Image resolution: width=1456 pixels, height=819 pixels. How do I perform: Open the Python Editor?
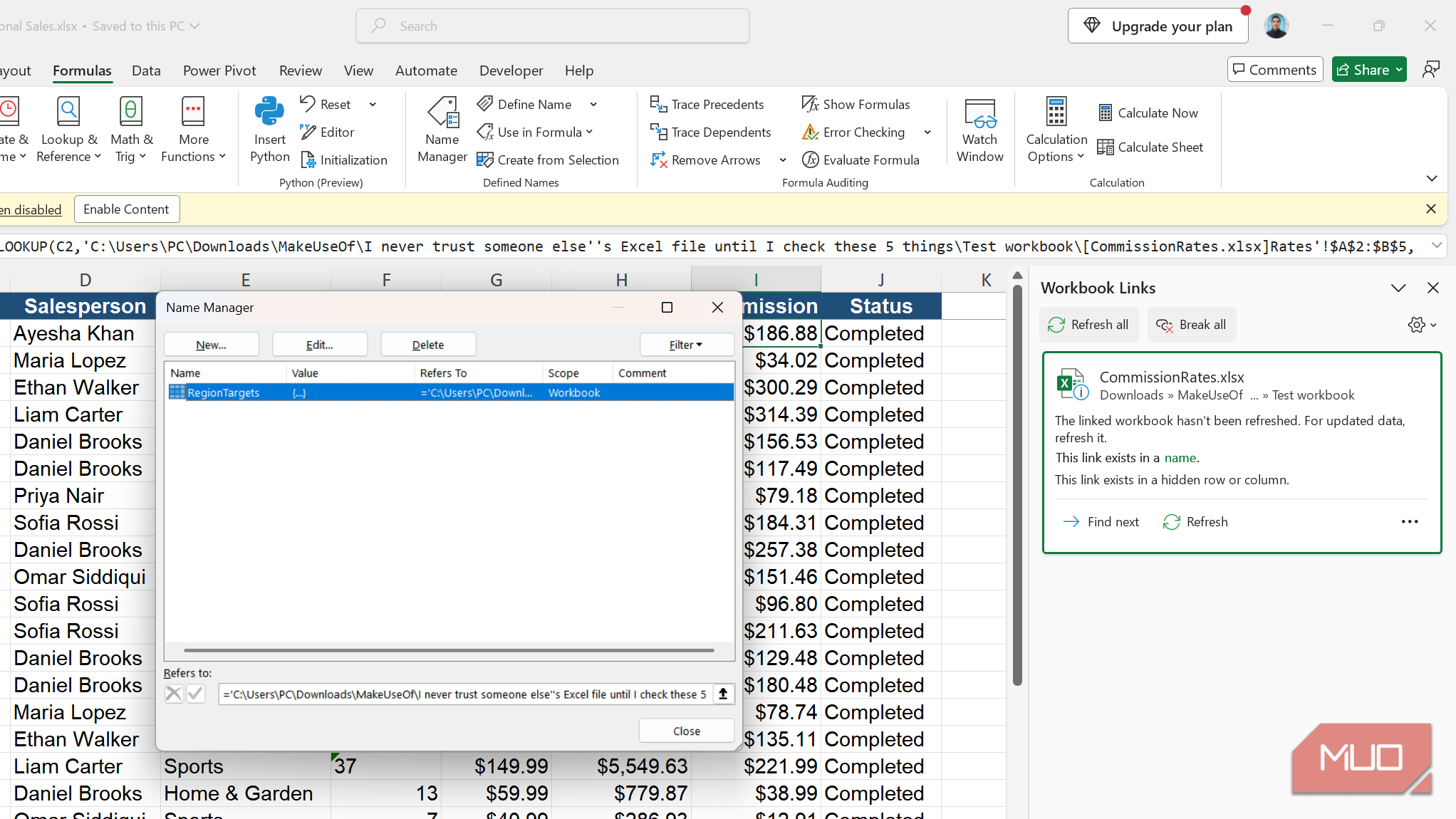[328, 132]
